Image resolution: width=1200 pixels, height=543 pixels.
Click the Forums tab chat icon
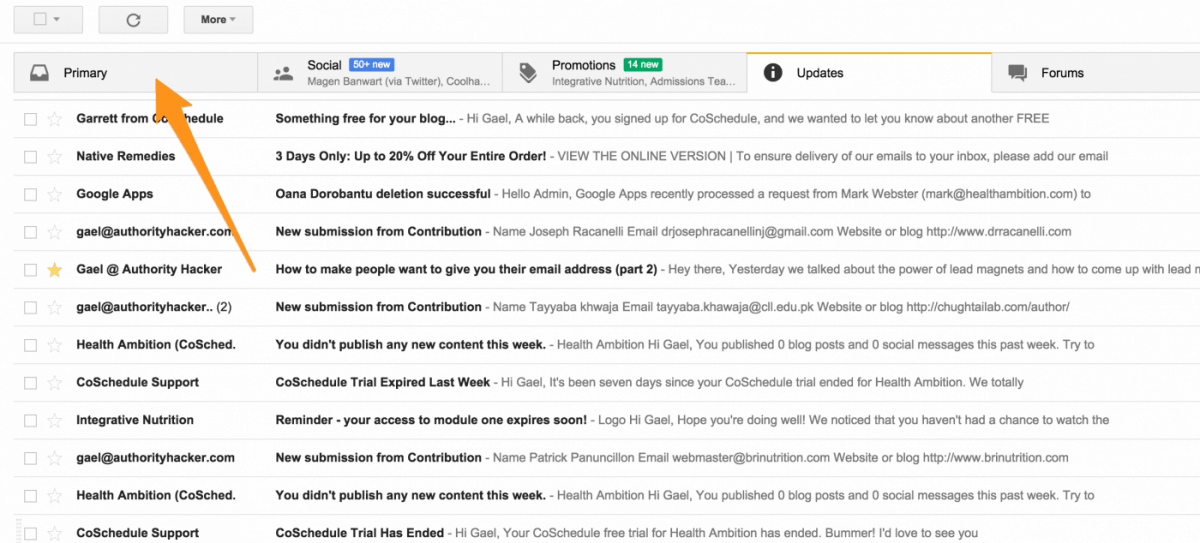click(1018, 73)
